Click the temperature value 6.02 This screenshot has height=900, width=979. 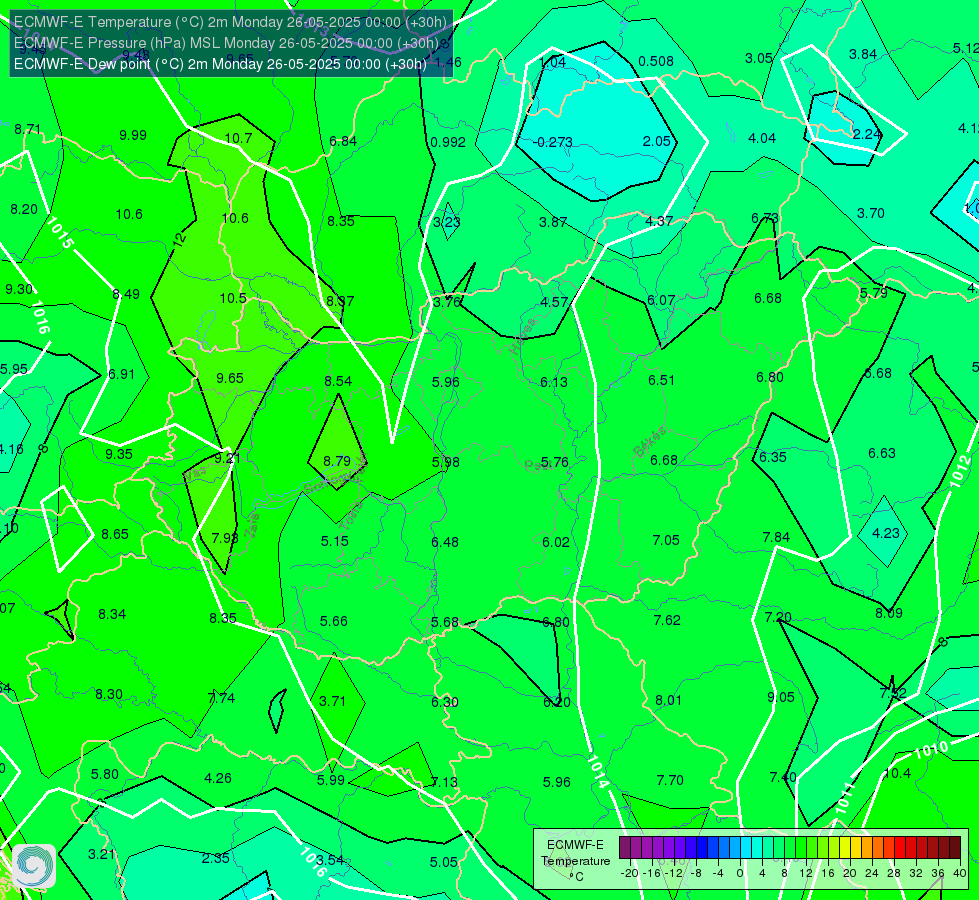tap(556, 541)
